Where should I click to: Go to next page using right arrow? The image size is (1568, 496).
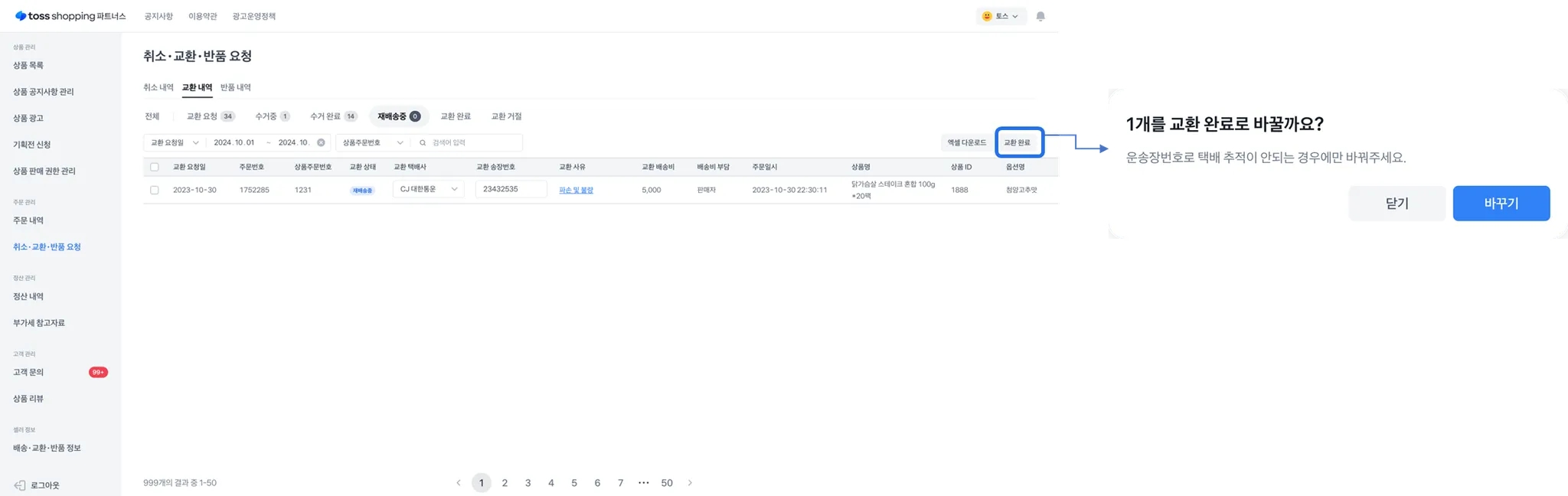(x=690, y=483)
